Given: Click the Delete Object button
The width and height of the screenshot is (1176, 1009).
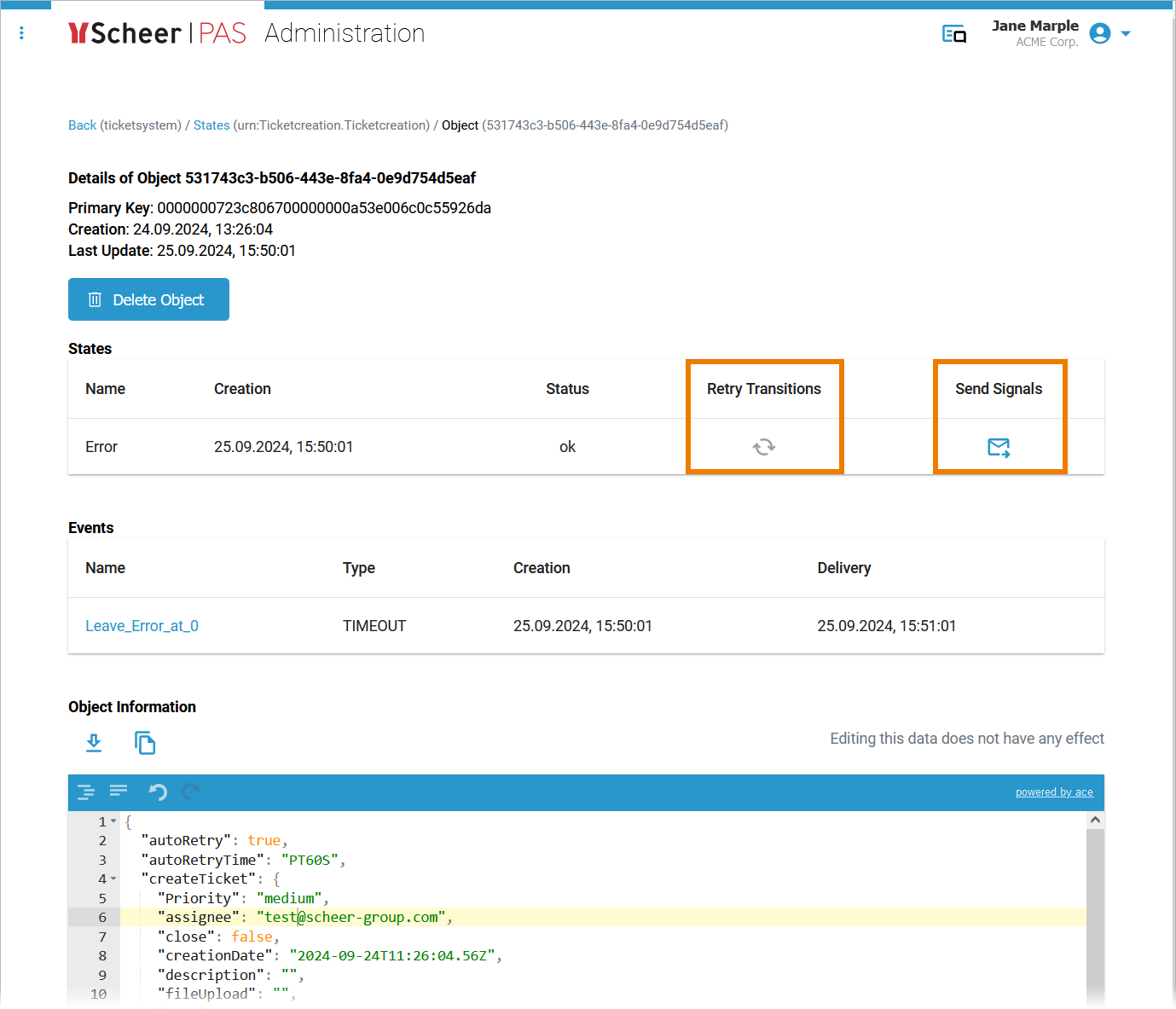Looking at the screenshot, I should pos(148,299).
